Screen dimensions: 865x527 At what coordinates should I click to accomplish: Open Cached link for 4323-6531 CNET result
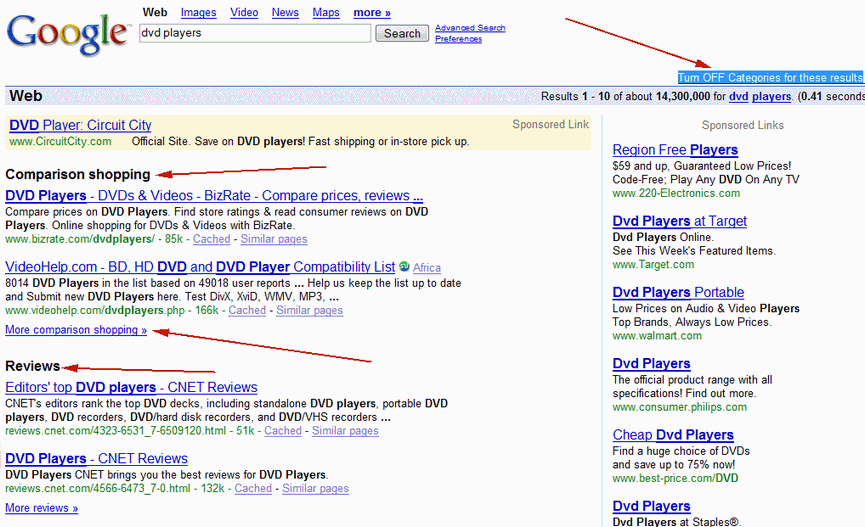(283, 430)
